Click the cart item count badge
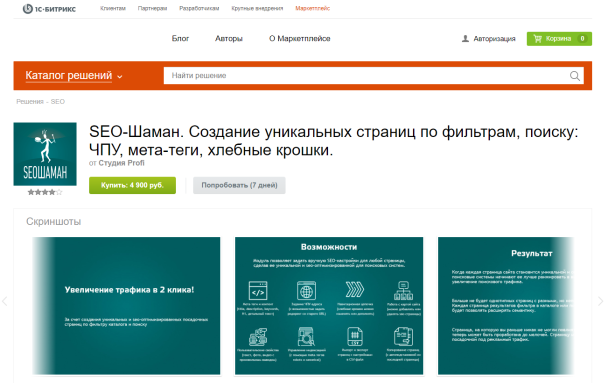The height and width of the screenshot is (383, 608). coord(582,38)
